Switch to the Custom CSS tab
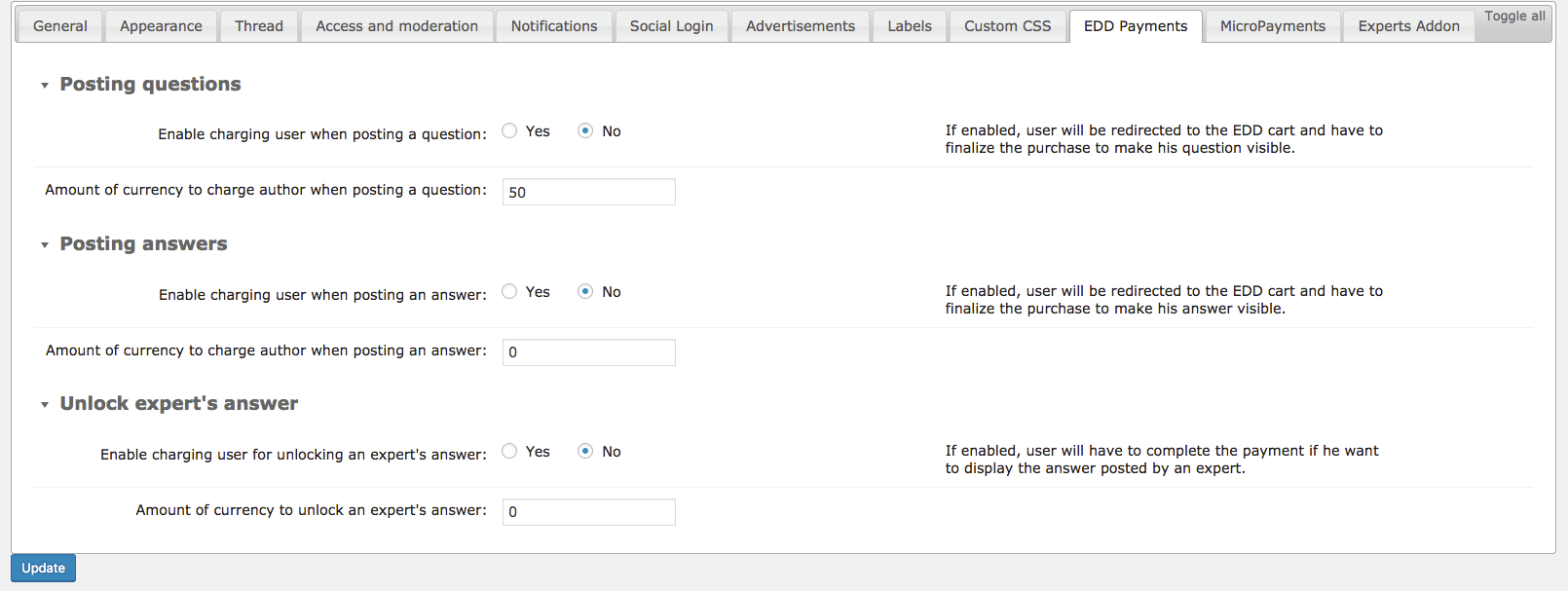Viewport: 1568px width, 591px height. 1007,26
